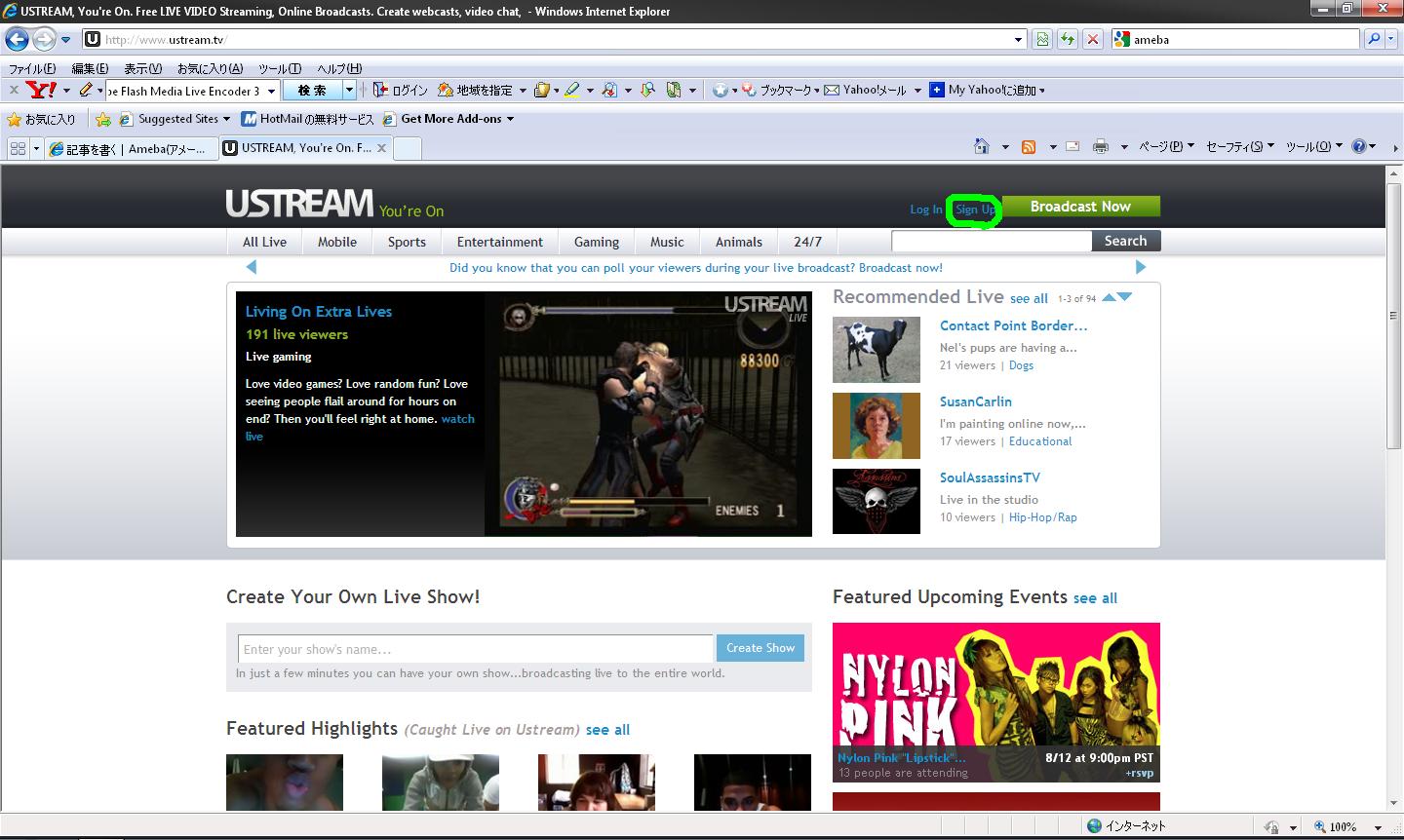
Task: Open the セーフティ(S) dropdown menu
Action: pos(1240,146)
